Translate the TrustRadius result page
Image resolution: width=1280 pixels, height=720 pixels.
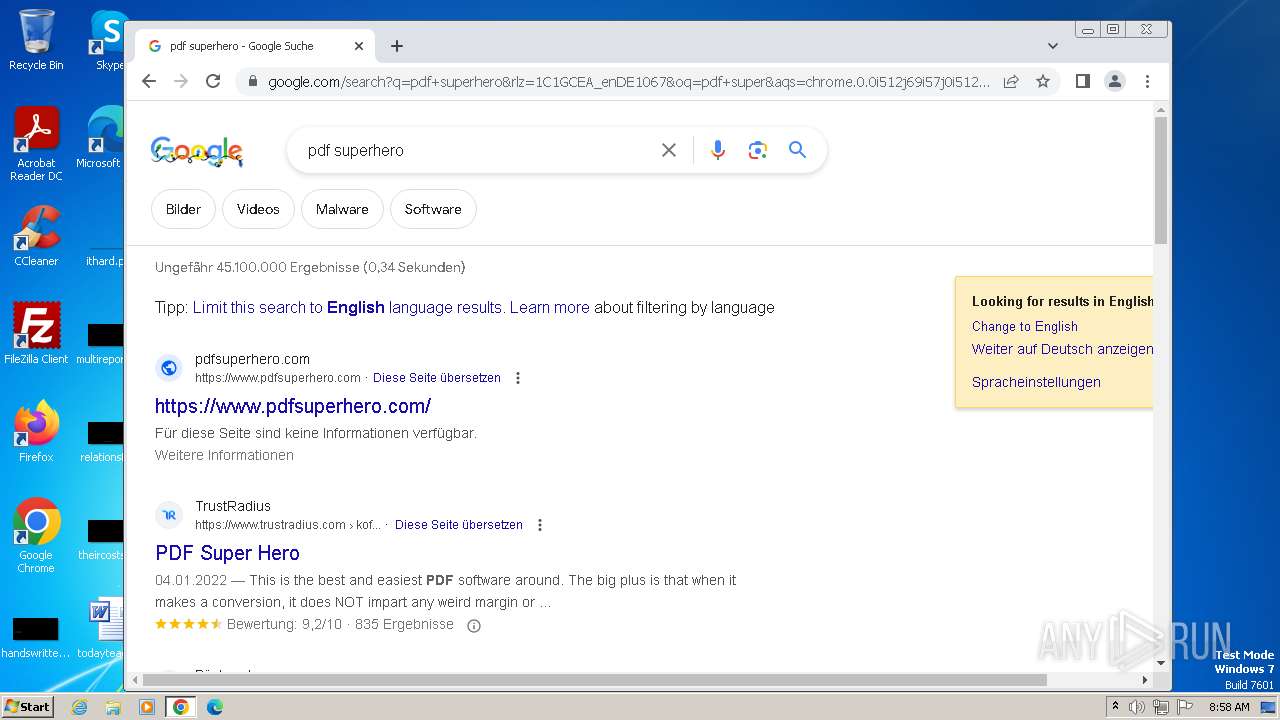(x=459, y=525)
